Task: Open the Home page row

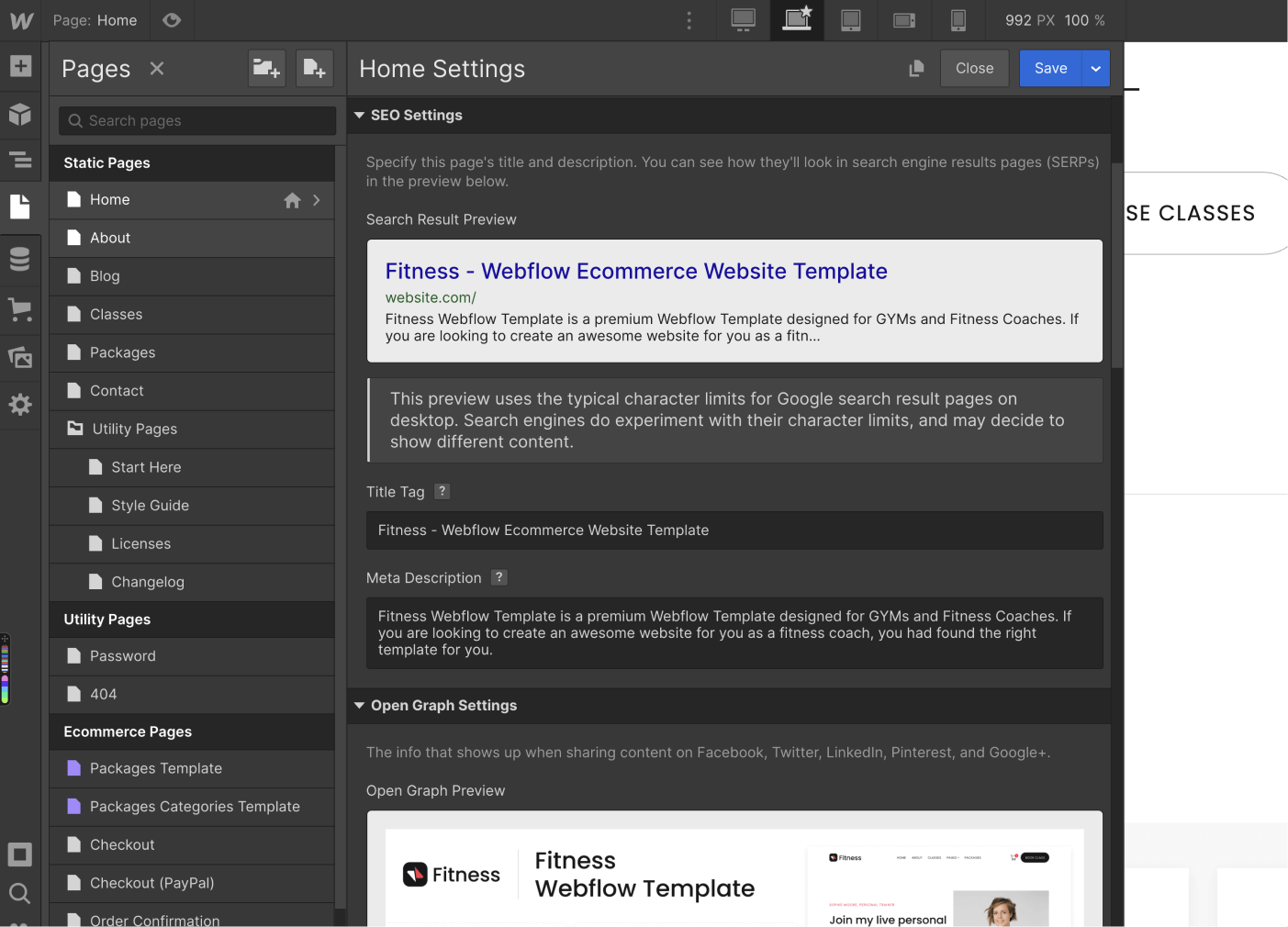Action: pyautogui.click(x=192, y=200)
